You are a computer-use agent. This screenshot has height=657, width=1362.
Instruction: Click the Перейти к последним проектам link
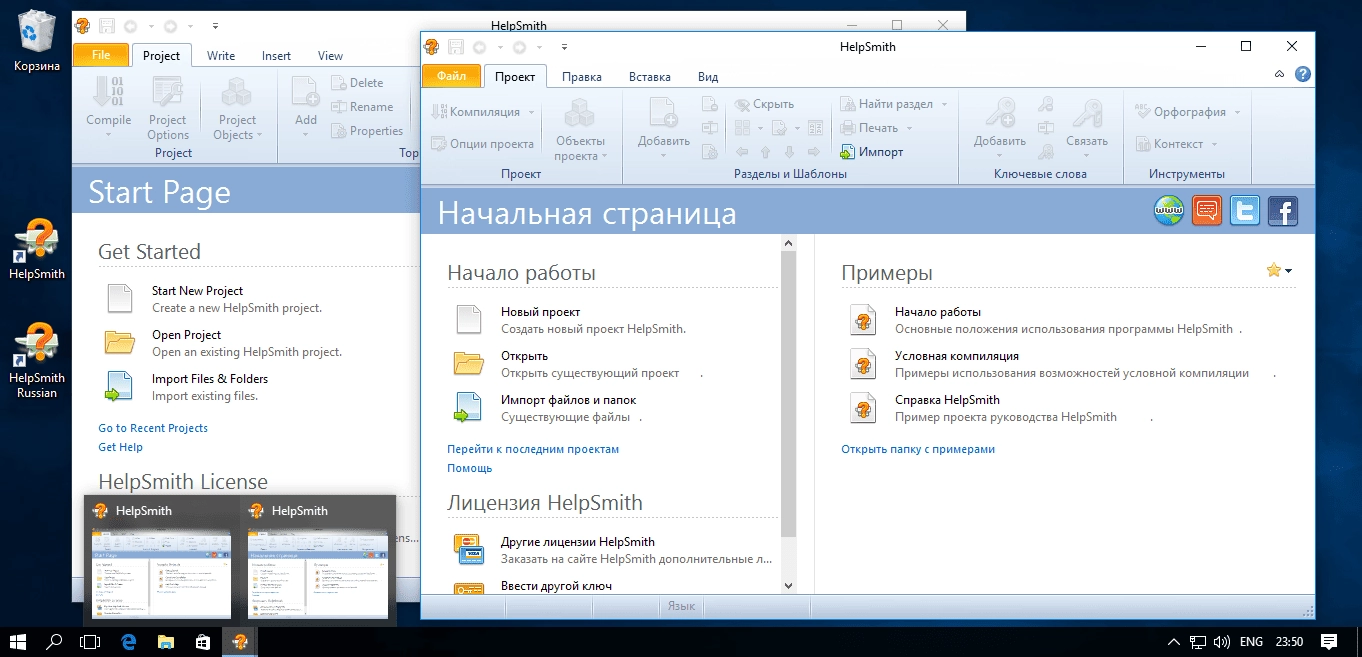click(x=533, y=449)
